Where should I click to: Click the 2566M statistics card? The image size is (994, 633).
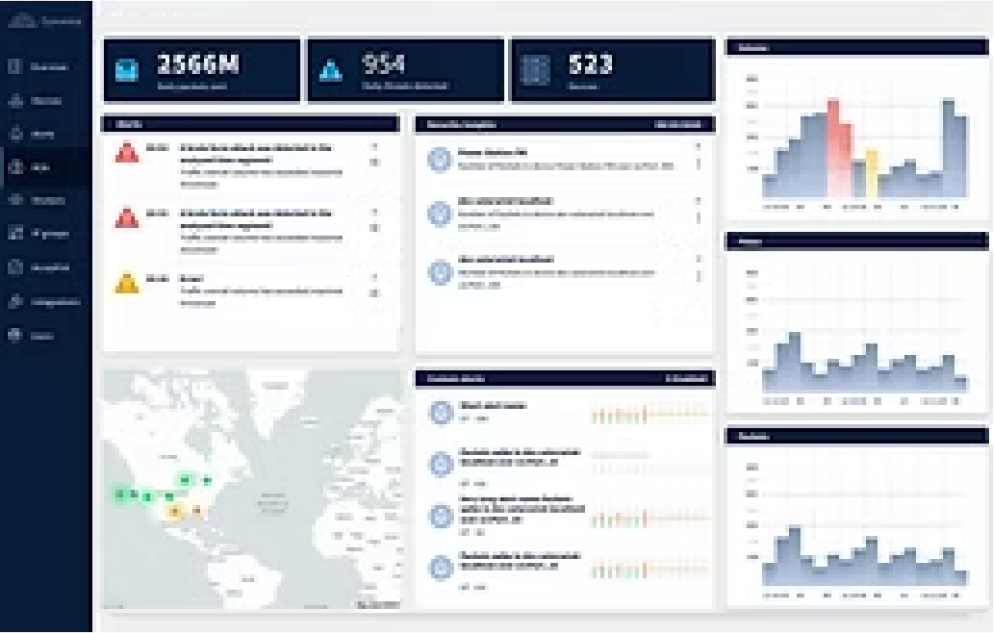click(x=201, y=70)
